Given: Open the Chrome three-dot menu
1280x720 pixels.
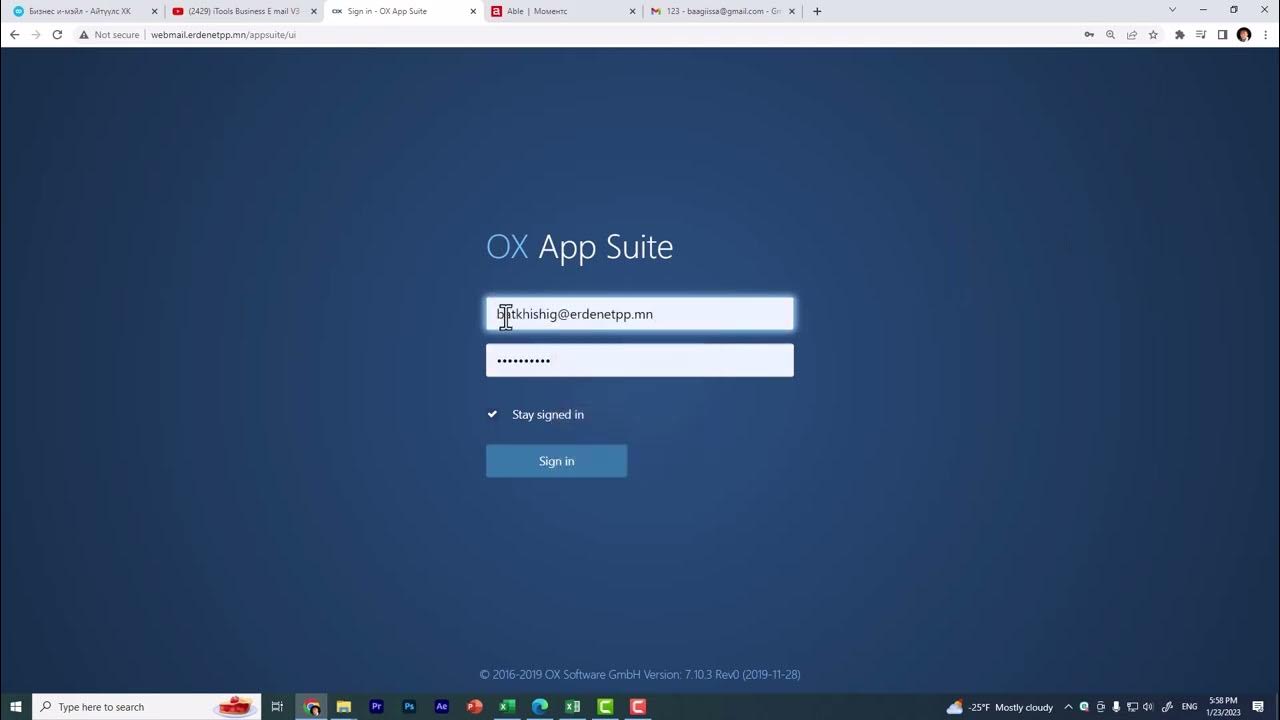Looking at the screenshot, I should point(1266,34).
